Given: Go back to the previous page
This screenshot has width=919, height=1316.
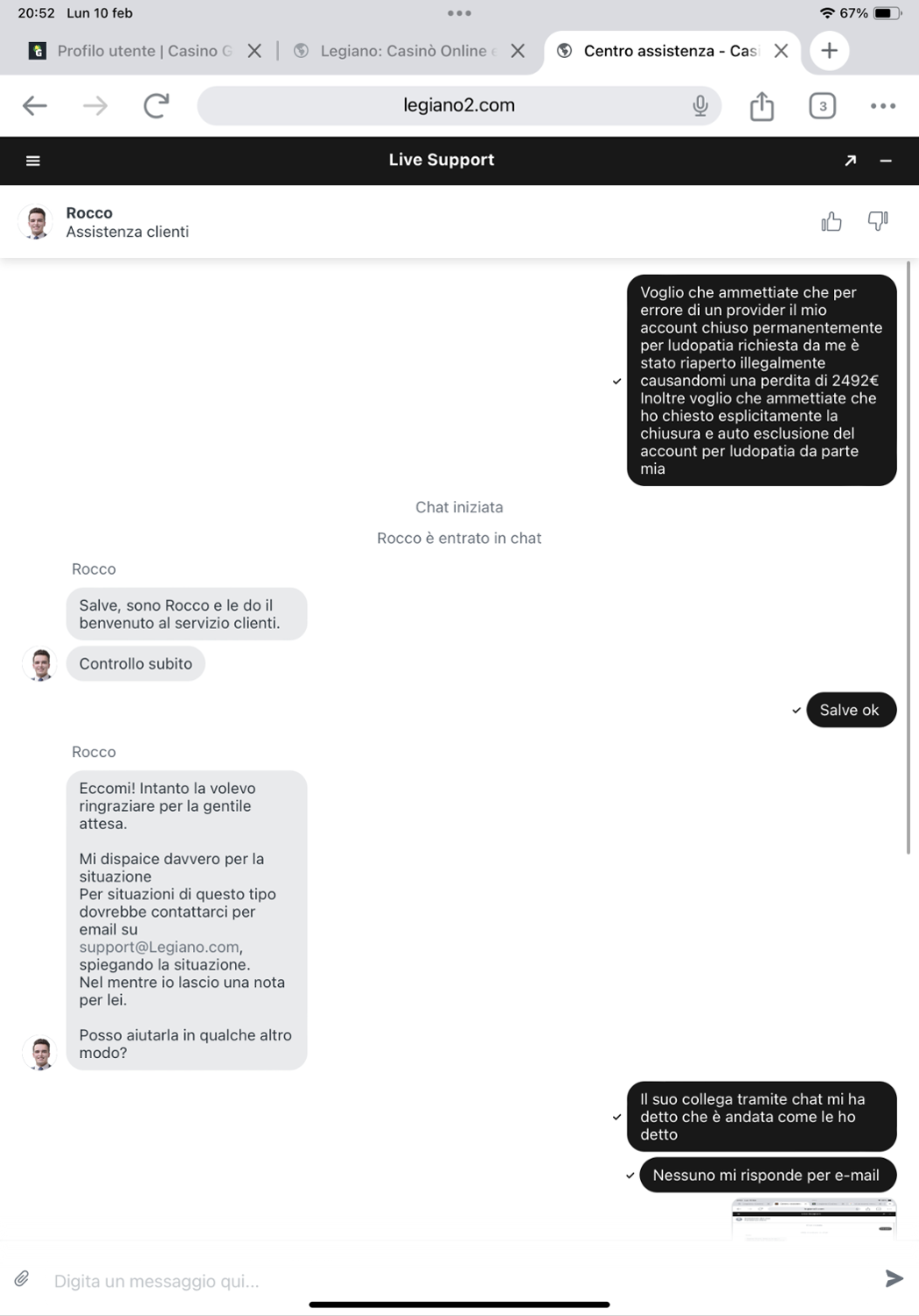Looking at the screenshot, I should click(x=35, y=106).
